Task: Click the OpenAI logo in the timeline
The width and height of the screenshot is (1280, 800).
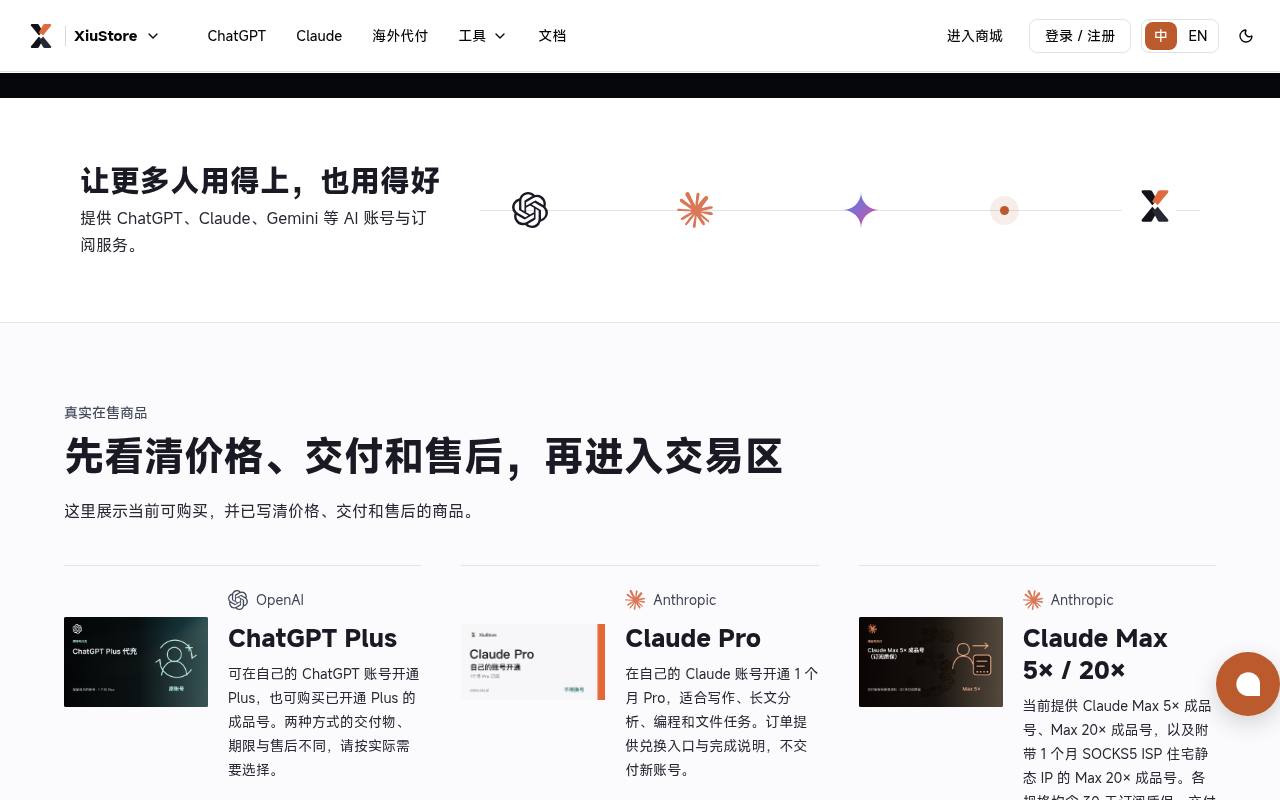Action: tap(530, 210)
